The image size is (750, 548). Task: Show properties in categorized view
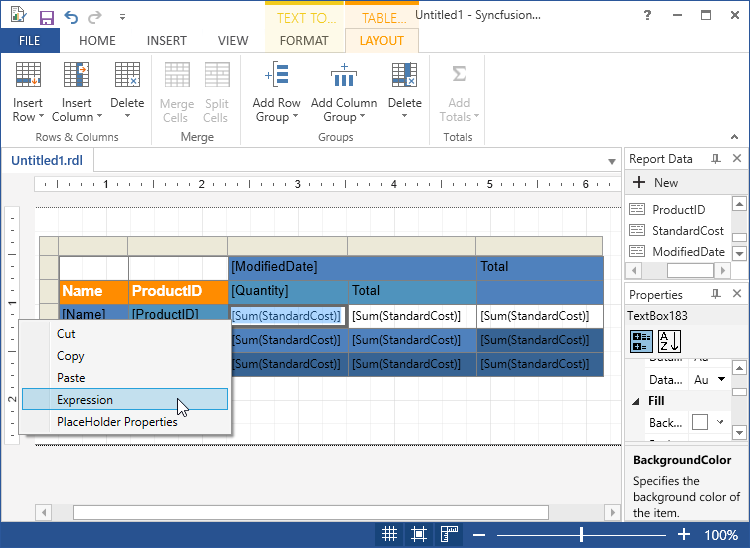click(x=640, y=341)
